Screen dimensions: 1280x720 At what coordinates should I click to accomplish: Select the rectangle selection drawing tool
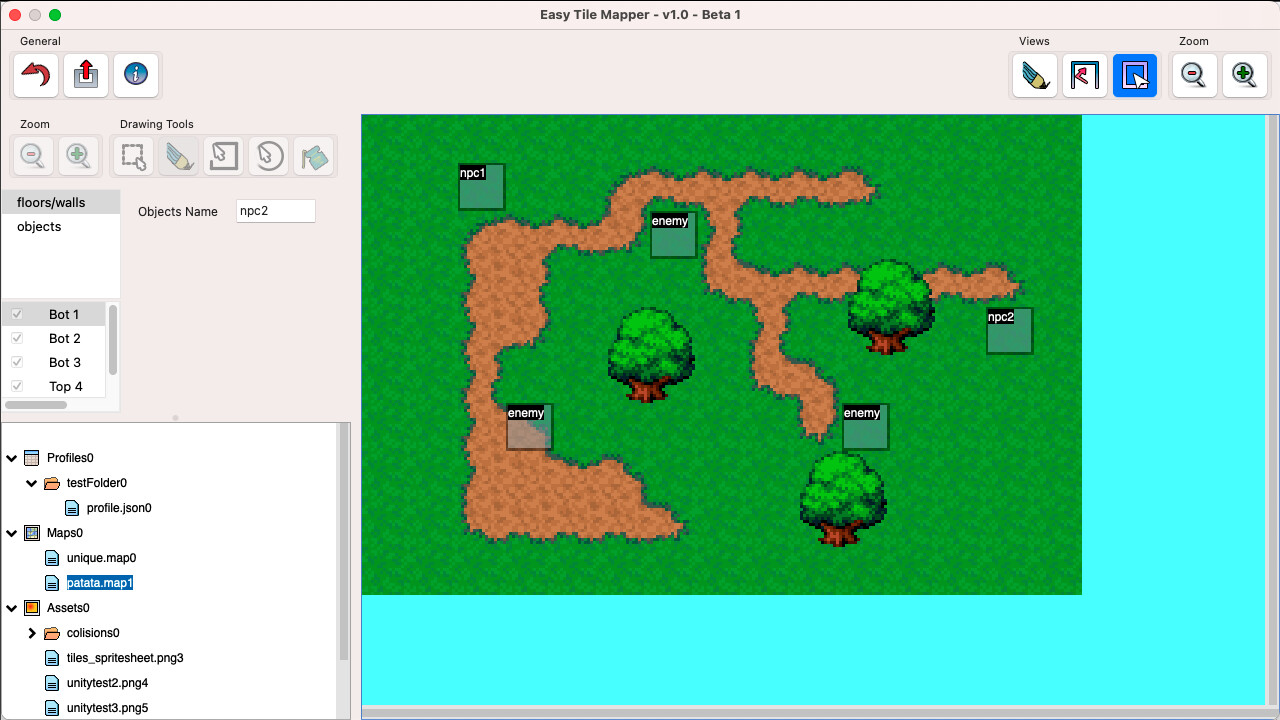pyautogui.click(x=132, y=156)
